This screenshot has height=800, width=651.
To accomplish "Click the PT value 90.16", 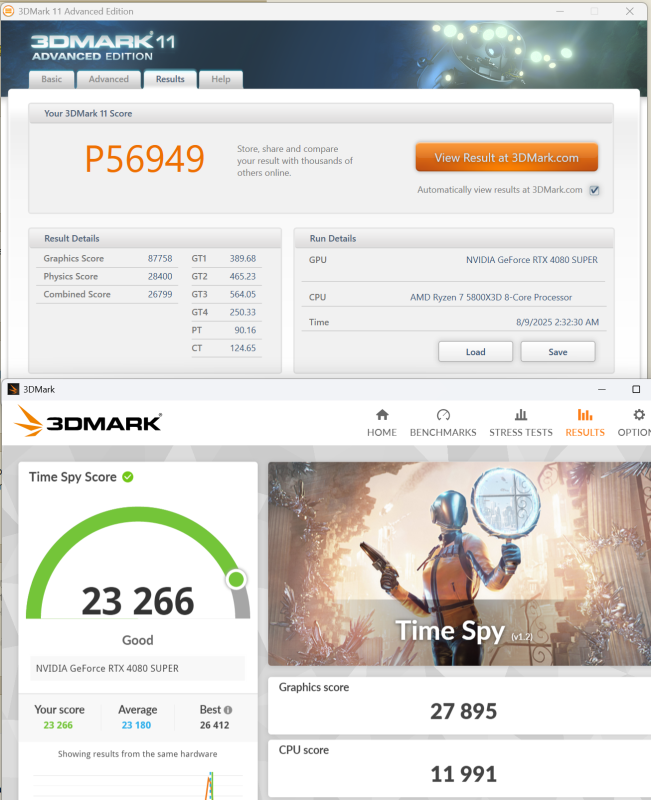I will pos(245,330).
